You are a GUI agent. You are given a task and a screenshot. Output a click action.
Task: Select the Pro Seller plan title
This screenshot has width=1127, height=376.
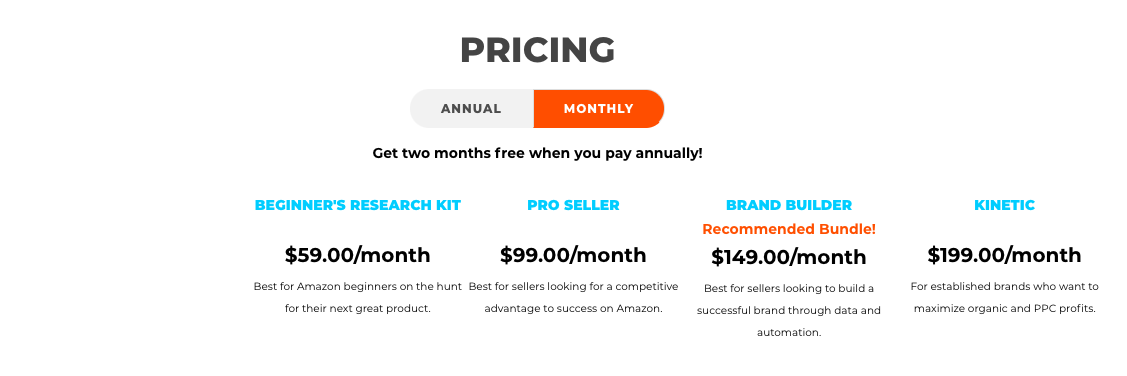[573, 205]
